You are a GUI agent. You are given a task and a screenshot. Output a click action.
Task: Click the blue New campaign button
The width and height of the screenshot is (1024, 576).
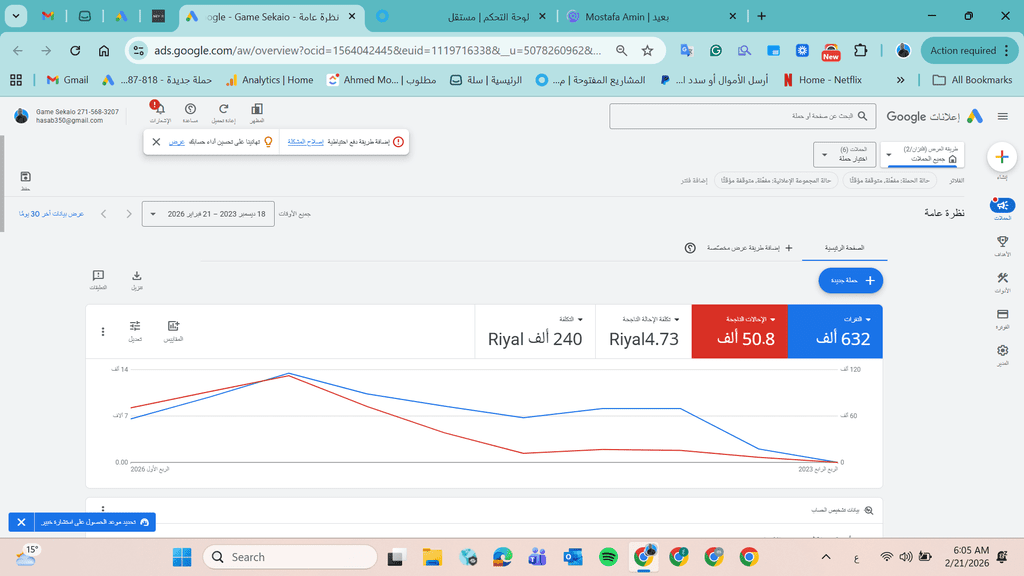(x=850, y=281)
